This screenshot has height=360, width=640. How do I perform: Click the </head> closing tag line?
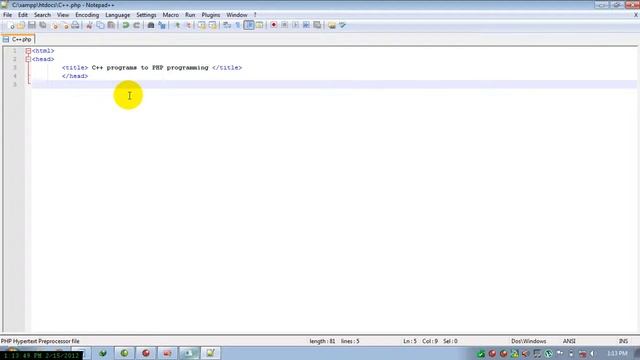pos(75,76)
